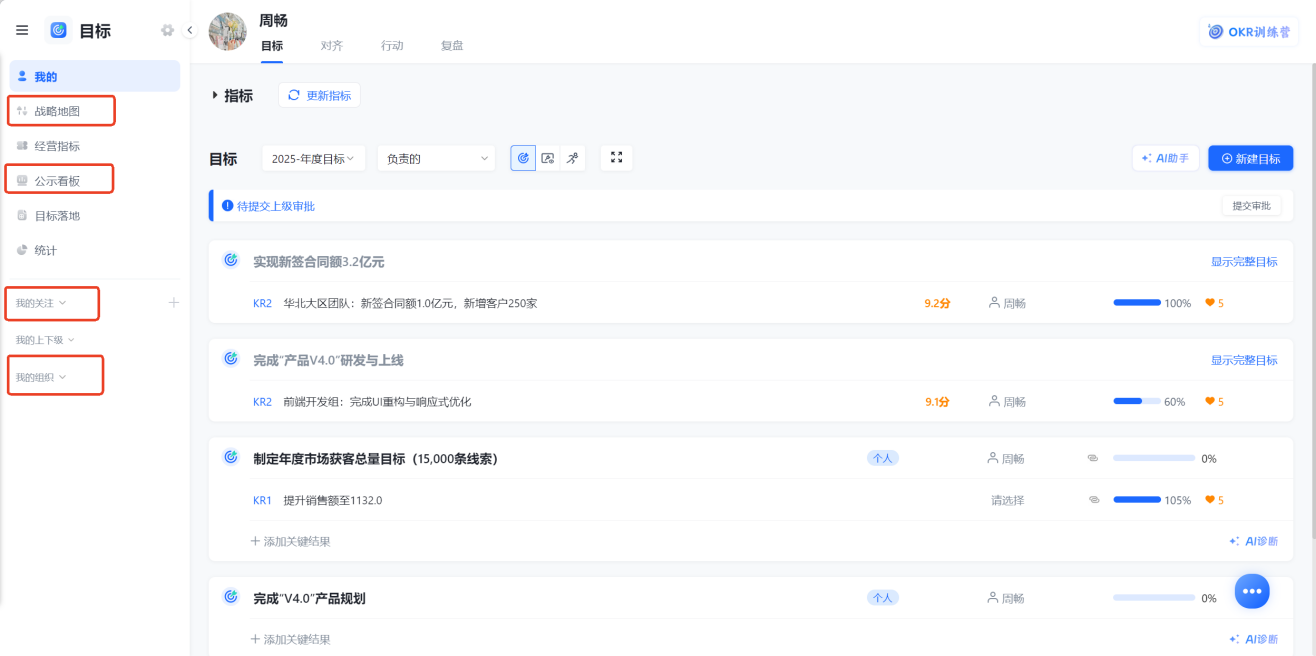Click the 待提交上级审批 notice text
Screen dimensions: 1316x656
275,206
